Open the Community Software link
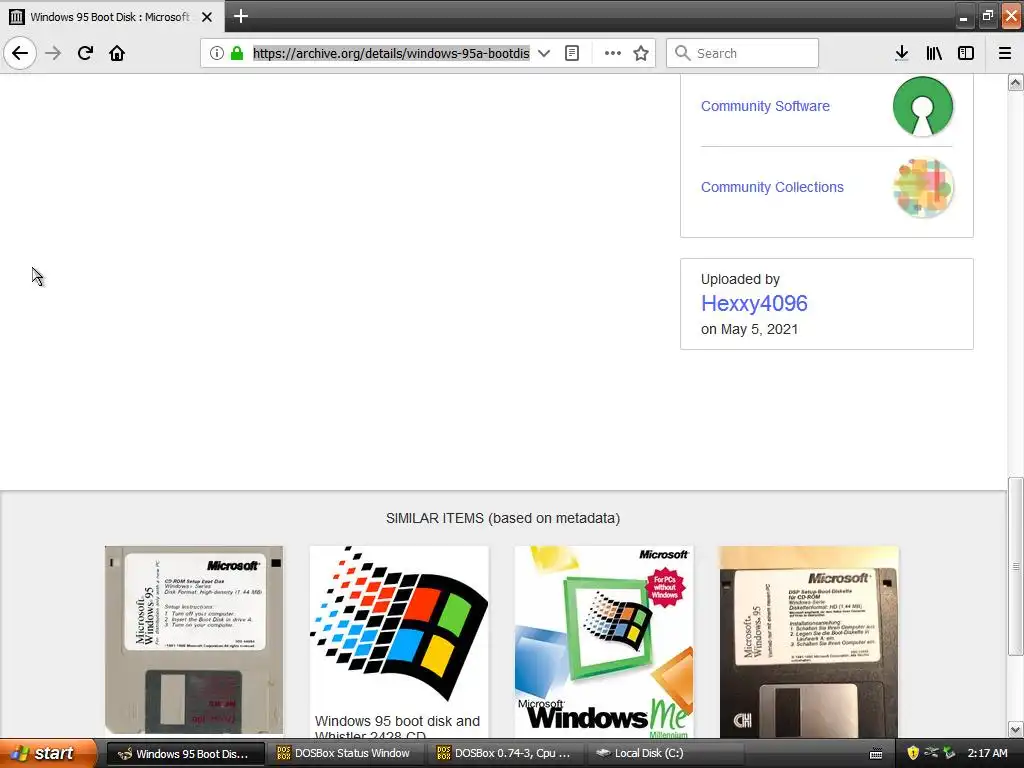The width and height of the screenshot is (1024, 768). pos(765,106)
